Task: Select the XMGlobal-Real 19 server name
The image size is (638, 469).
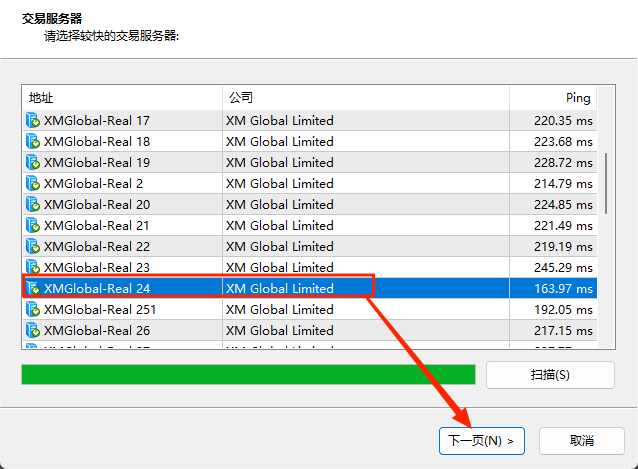Action: (97, 162)
